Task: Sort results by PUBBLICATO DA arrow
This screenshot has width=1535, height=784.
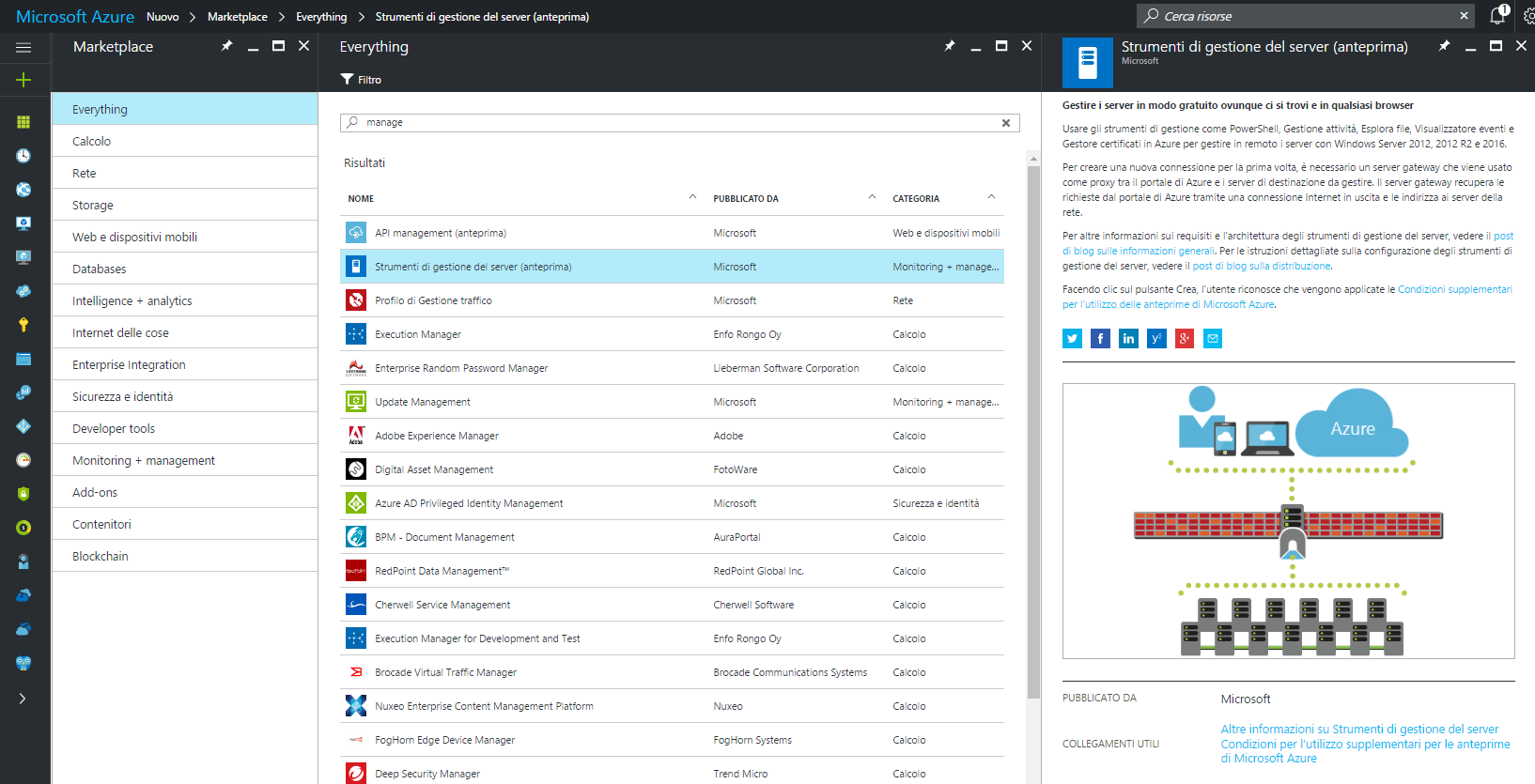Action: tap(872, 197)
